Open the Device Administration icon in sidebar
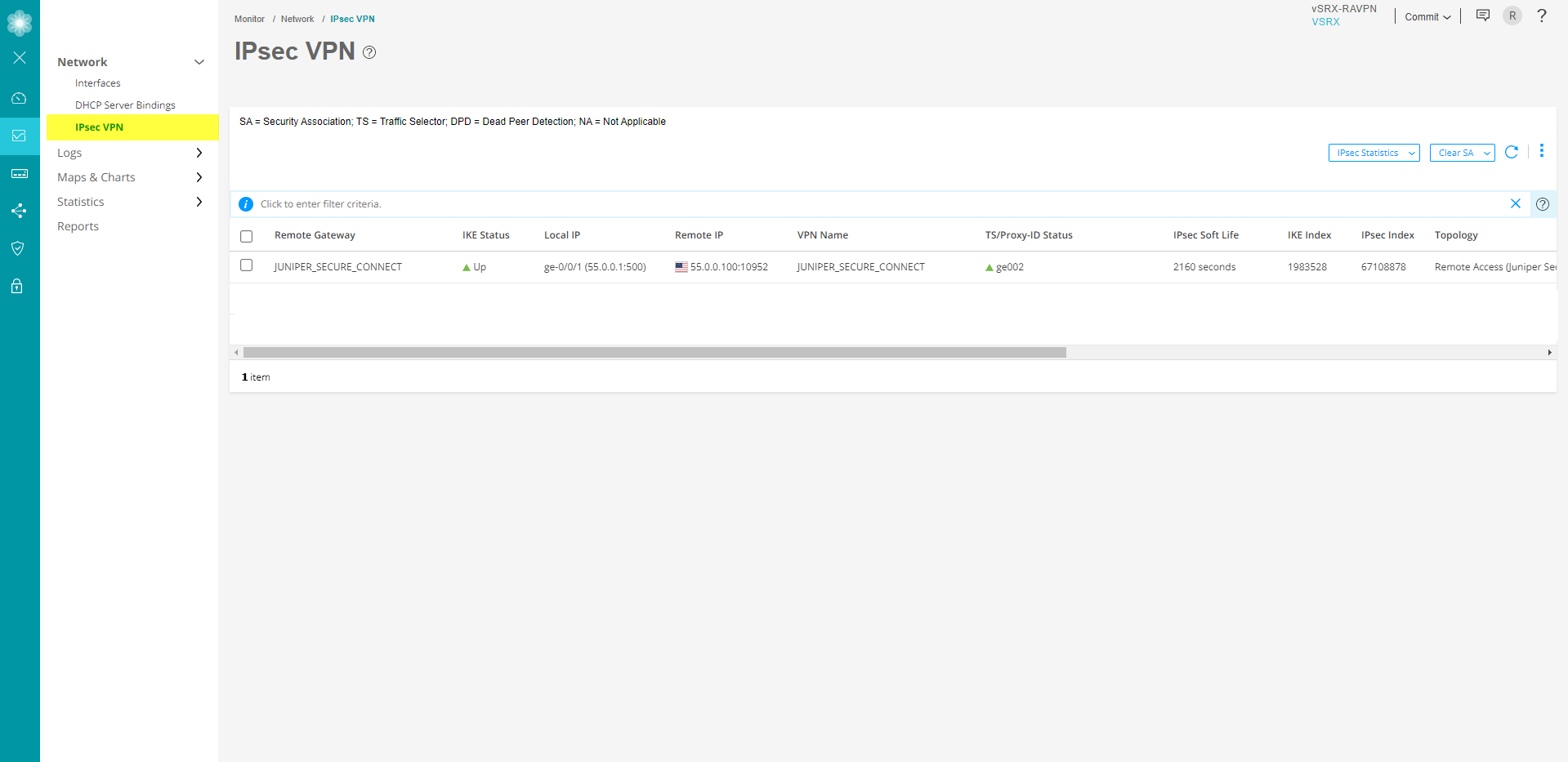Image resolution: width=1568 pixels, height=762 pixels. [20, 173]
